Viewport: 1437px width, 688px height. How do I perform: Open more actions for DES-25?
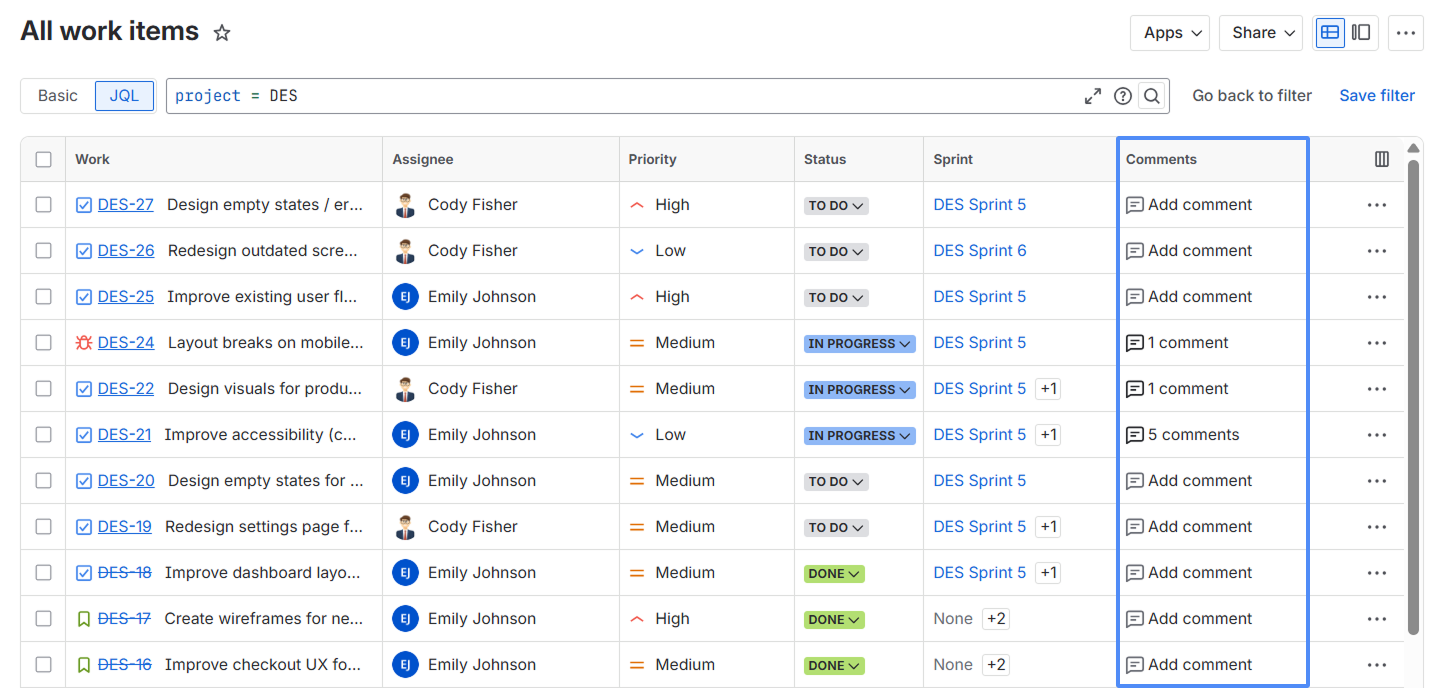1377,297
